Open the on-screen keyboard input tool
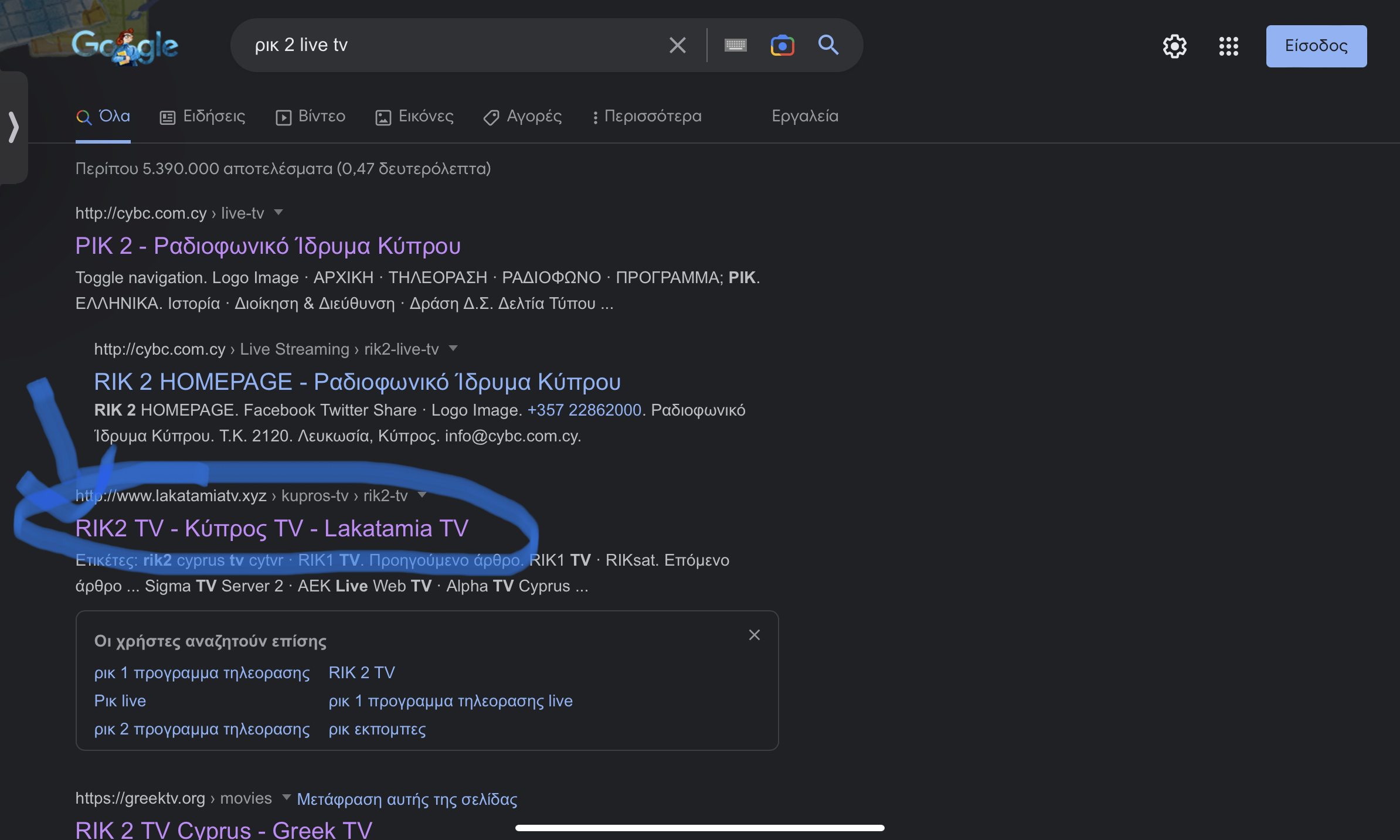Image resolution: width=1400 pixels, height=840 pixels. pos(735,45)
